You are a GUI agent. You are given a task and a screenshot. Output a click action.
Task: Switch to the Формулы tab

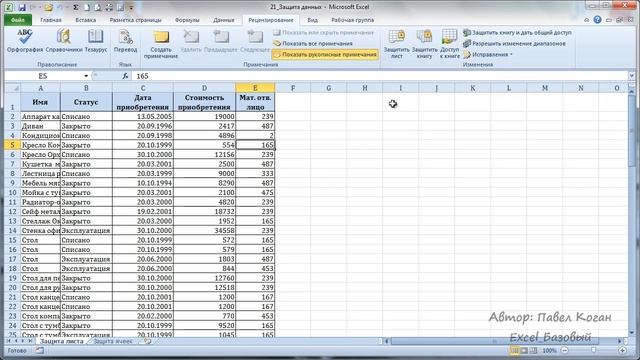pos(187,20)
